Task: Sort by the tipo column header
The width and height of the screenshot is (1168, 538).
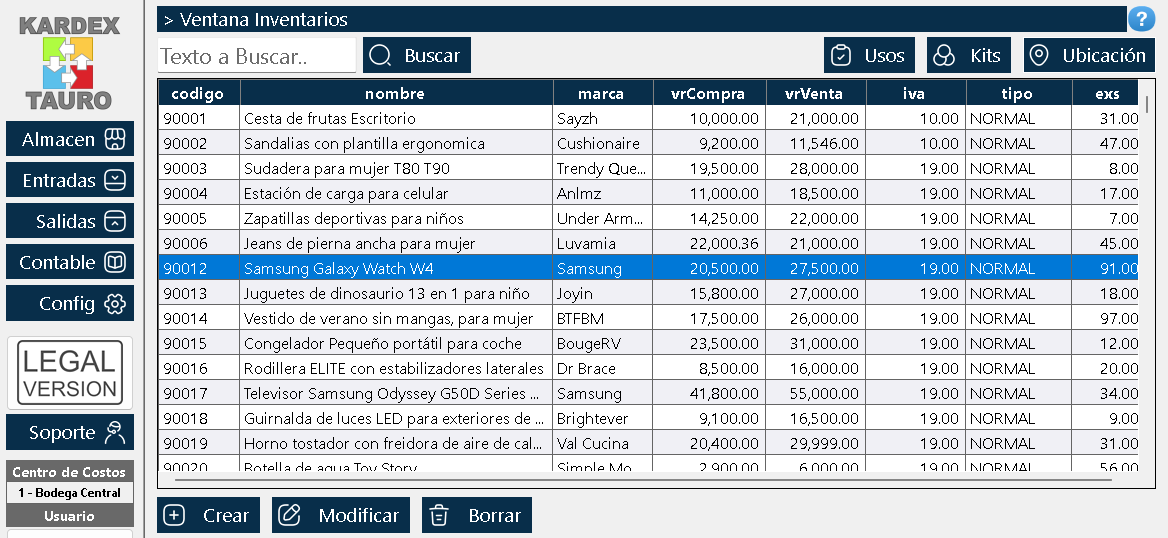Action: point(1018,93)
